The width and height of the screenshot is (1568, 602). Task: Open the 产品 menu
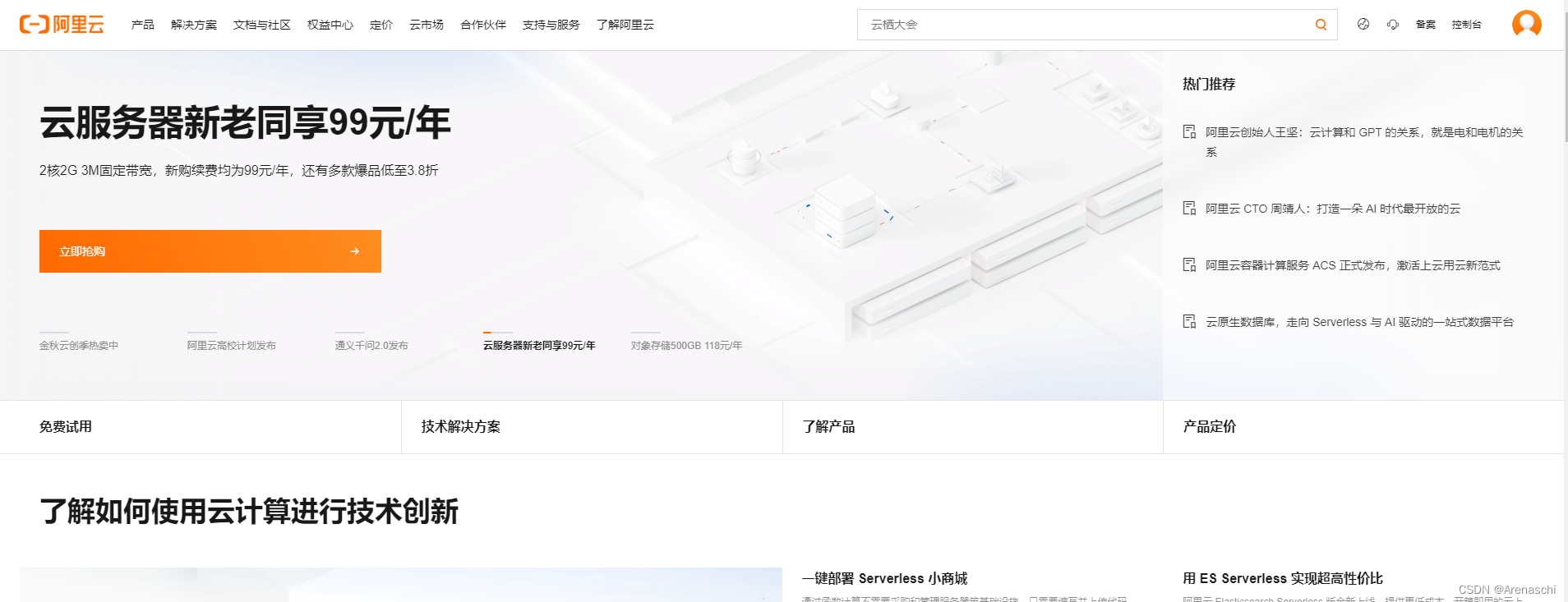[x=143, y=25]
